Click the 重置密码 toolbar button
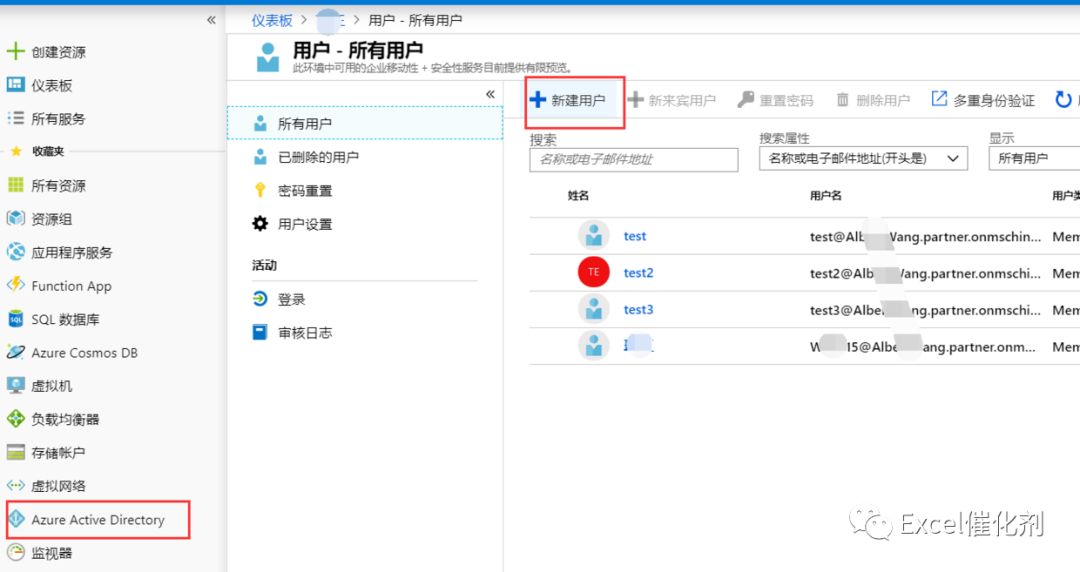1080x572 pixels. coord(776,100)
